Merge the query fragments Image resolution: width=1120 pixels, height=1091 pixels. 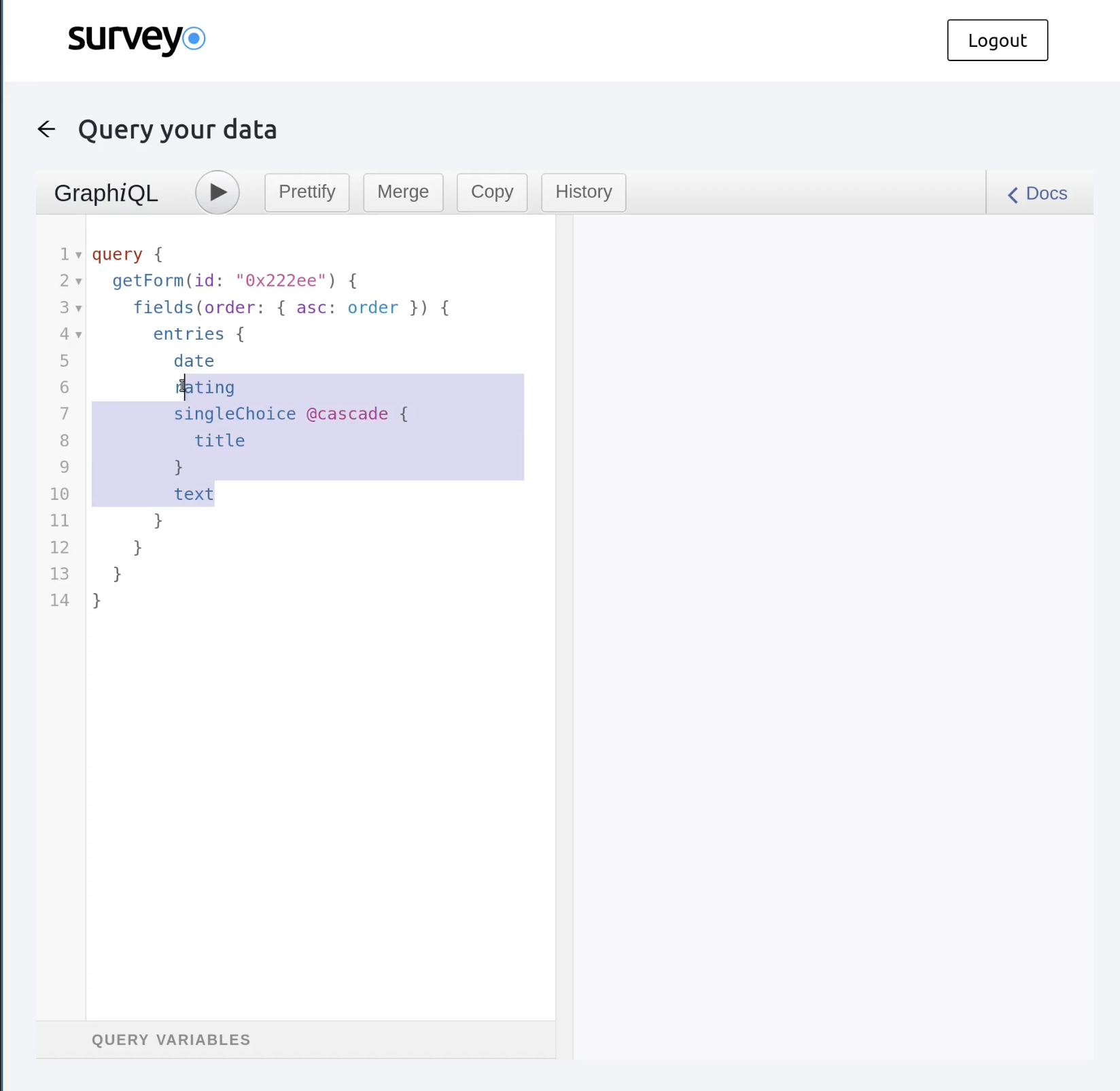click(402, 192)
